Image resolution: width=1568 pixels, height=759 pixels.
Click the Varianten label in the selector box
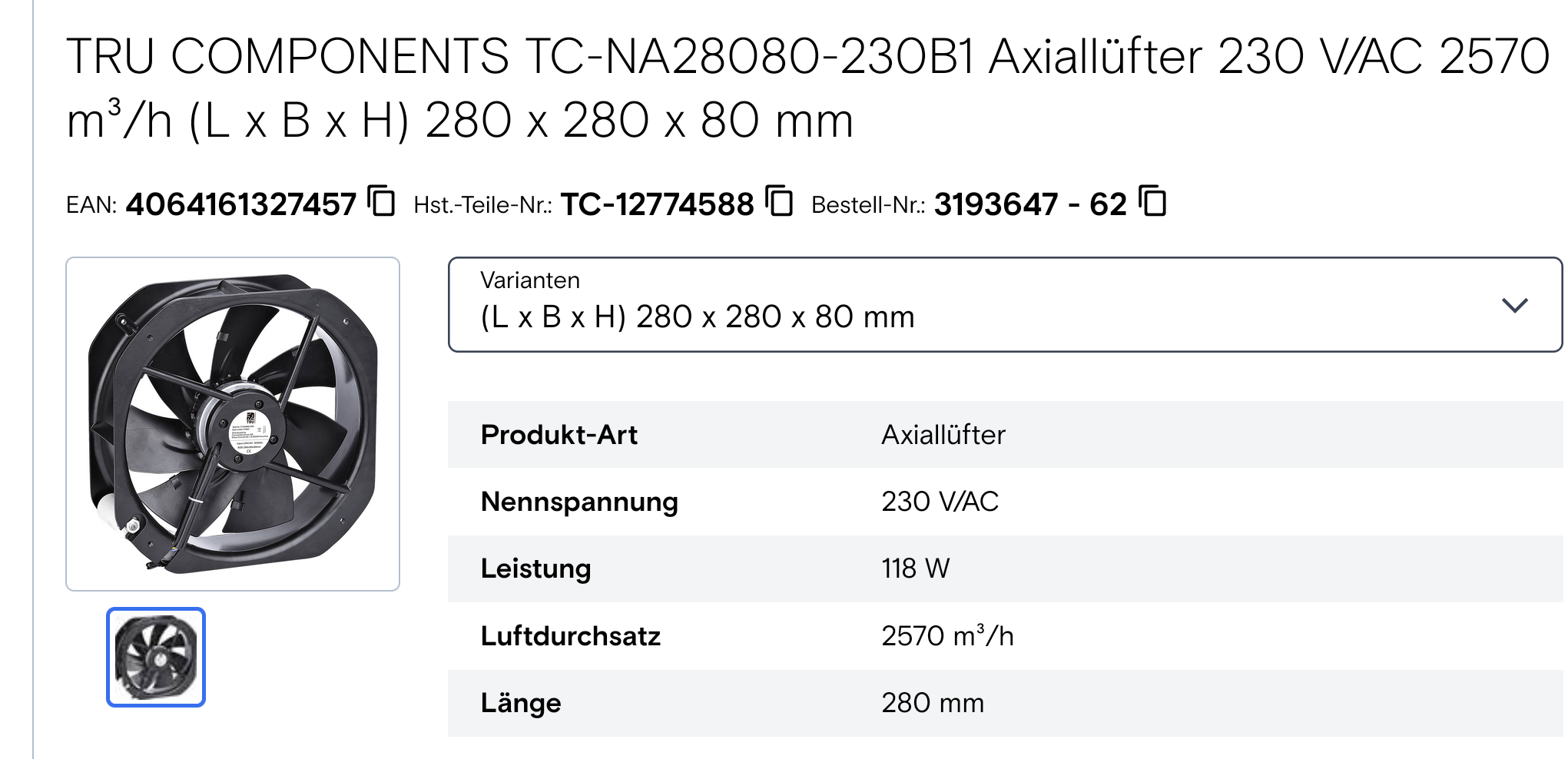(530, 280)
